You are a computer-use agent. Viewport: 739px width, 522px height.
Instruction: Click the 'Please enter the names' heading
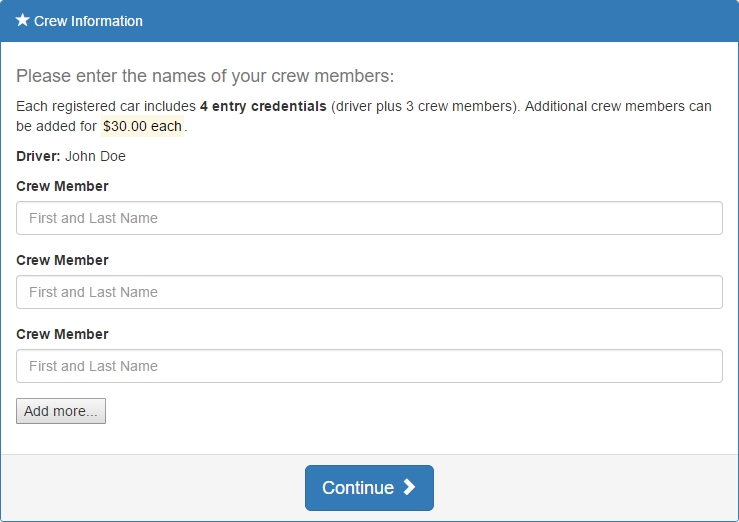[205, 76]
